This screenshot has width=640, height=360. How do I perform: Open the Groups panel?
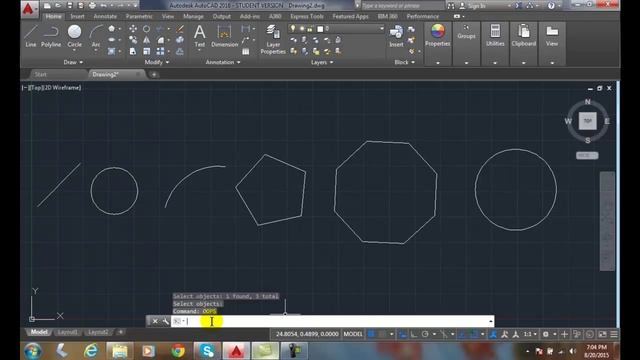point(466,32)
